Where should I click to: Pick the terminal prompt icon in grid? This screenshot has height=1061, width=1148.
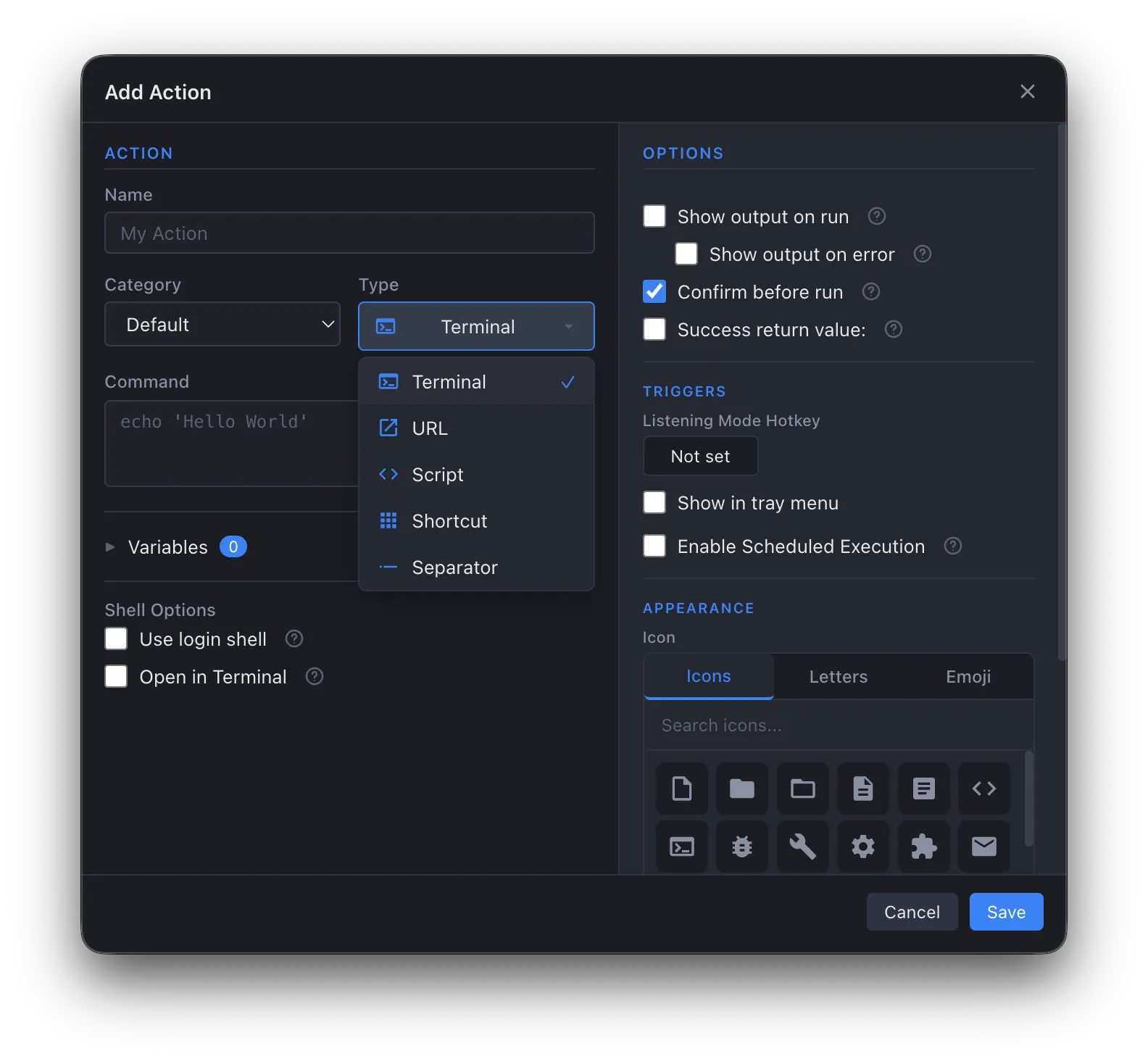(x=681, y=846)
